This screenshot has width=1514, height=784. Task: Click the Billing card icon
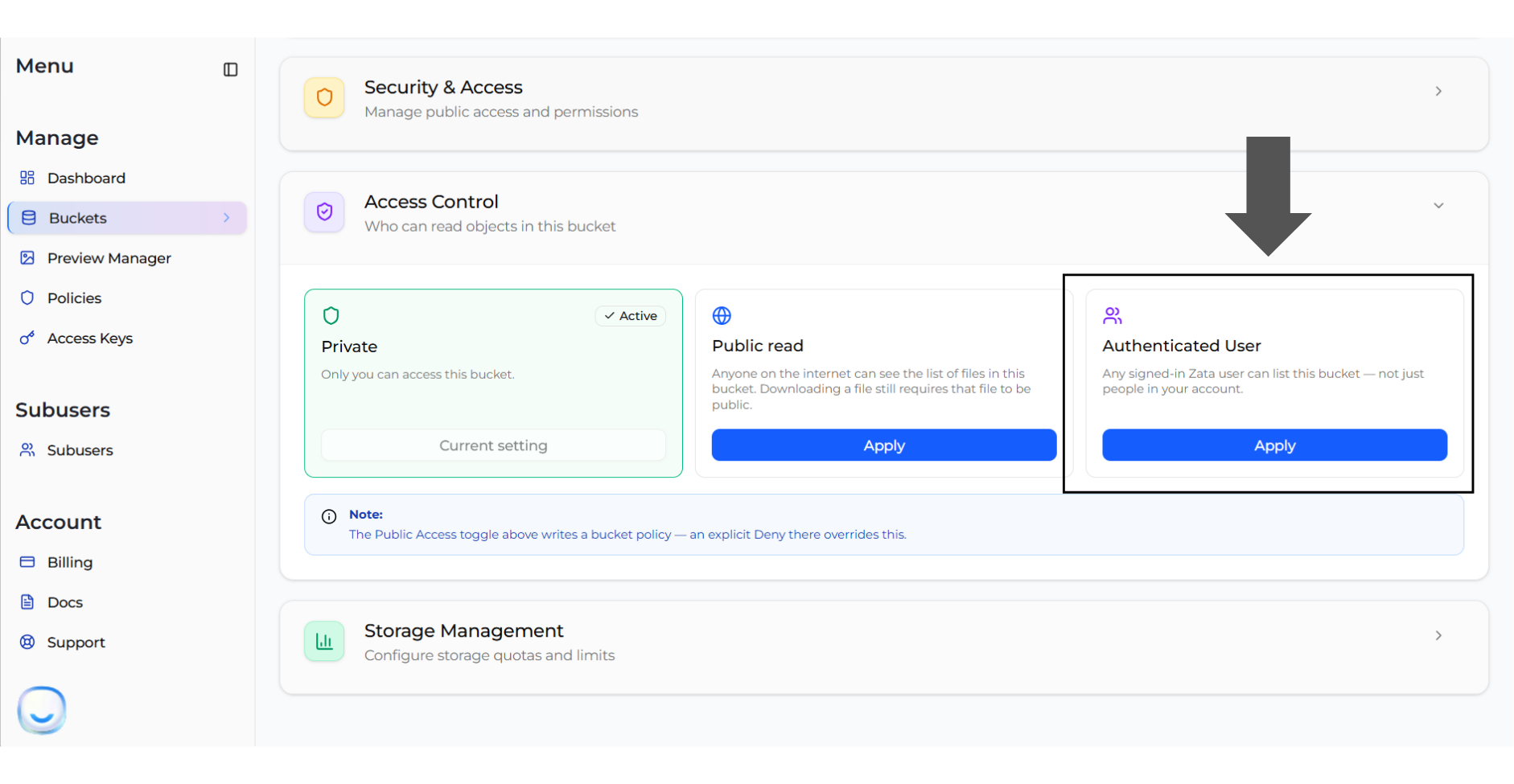pos(27,562)
